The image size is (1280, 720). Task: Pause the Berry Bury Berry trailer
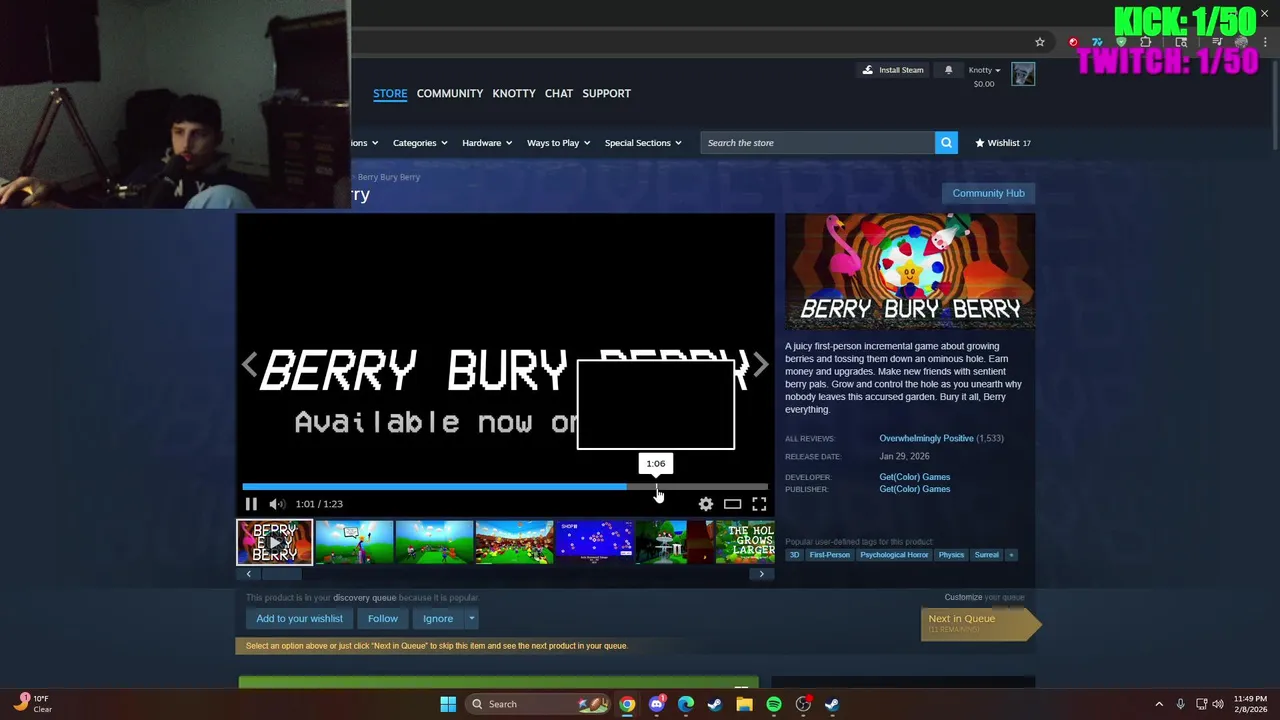coord(251,504)
